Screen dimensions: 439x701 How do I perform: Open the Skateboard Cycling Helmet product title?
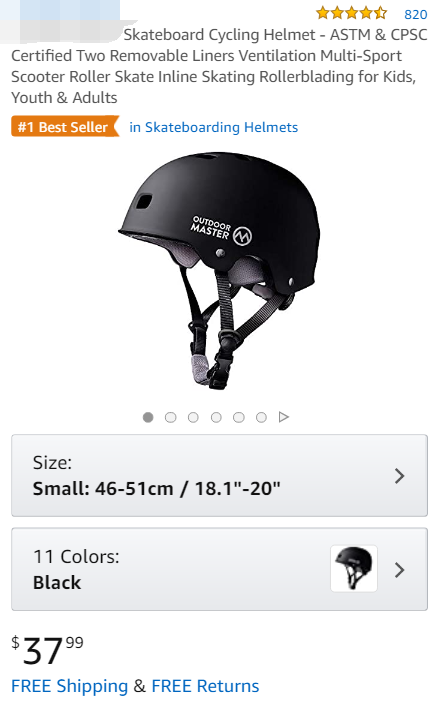click(219, 66)
